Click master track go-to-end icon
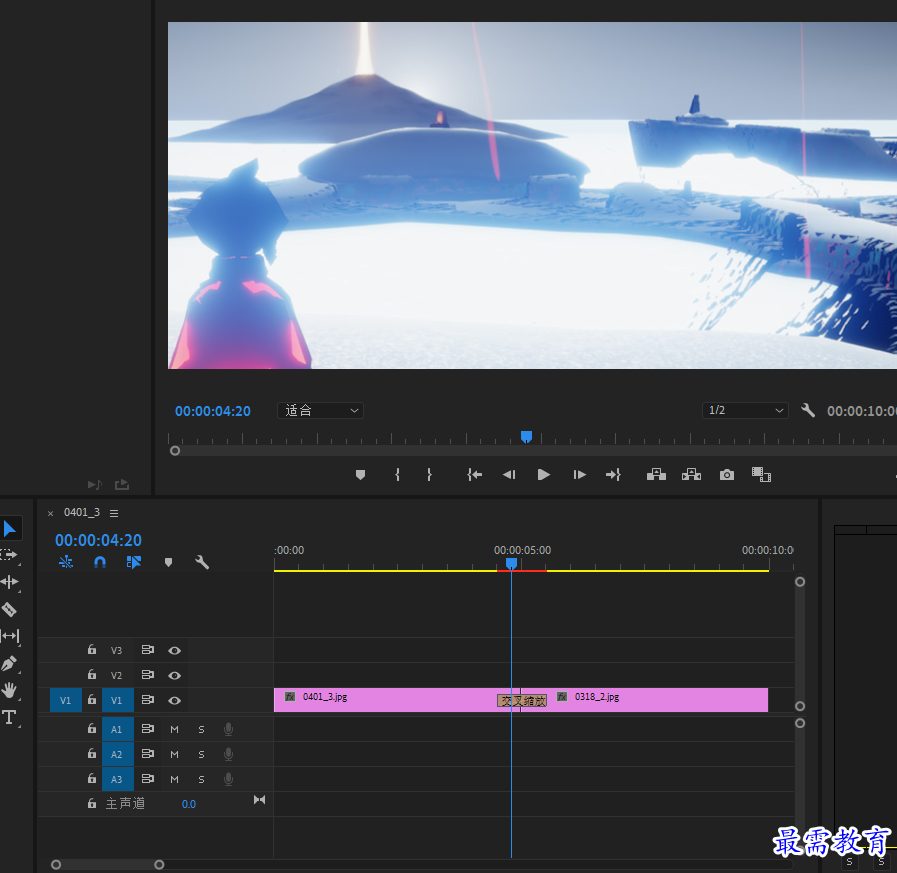Viewport: 897px width, 873px height. (x=259, y=800)
